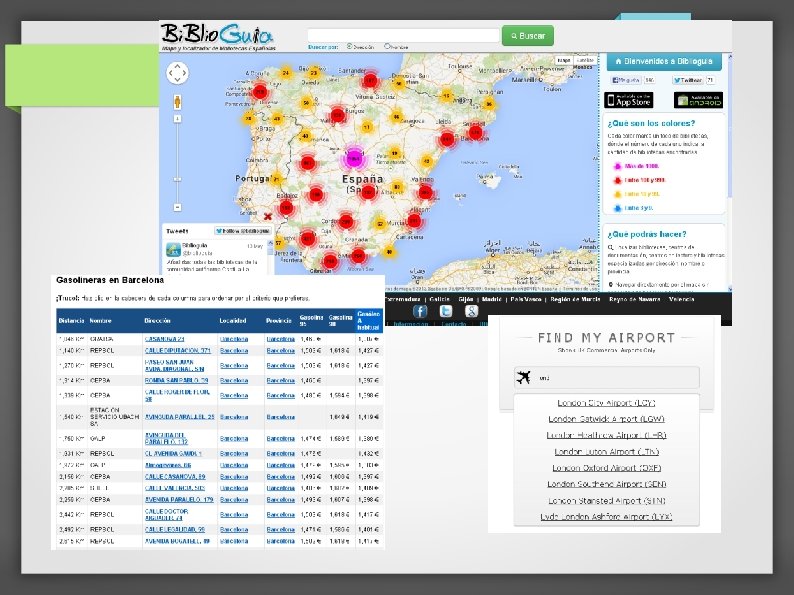Image resolution: width=794 pixels, height=595 pixels.
Task: Click the BiblioGuia sidebar scrollbar
Action: [730, 127]
